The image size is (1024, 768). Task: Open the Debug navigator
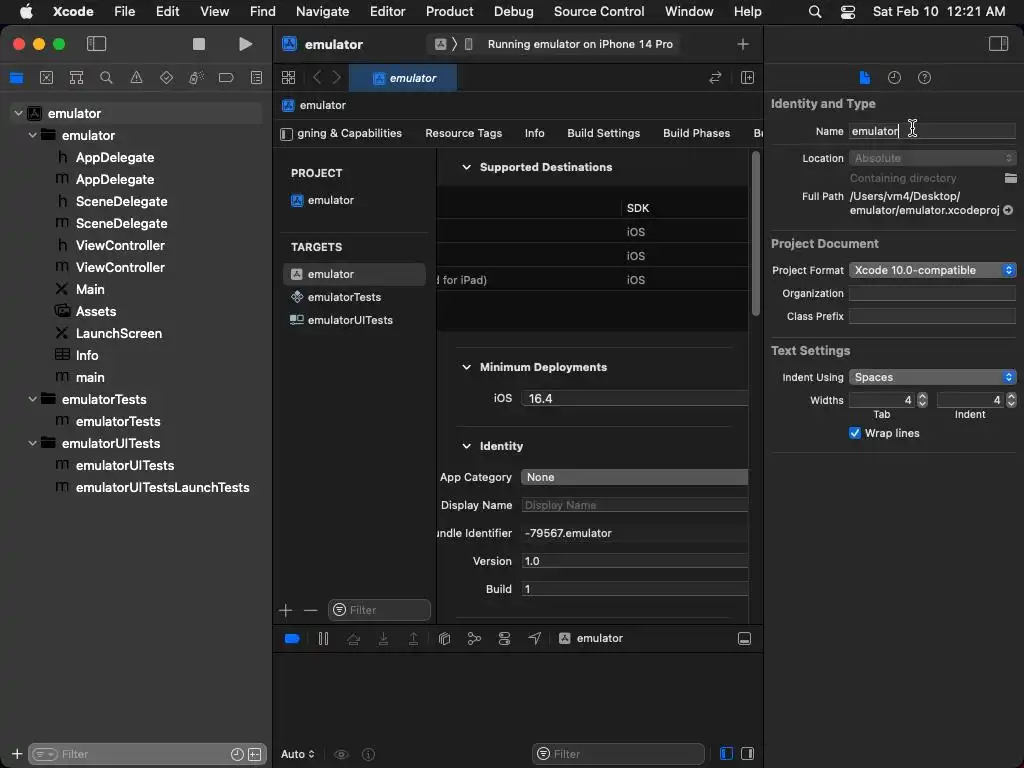tap(197, 78)
